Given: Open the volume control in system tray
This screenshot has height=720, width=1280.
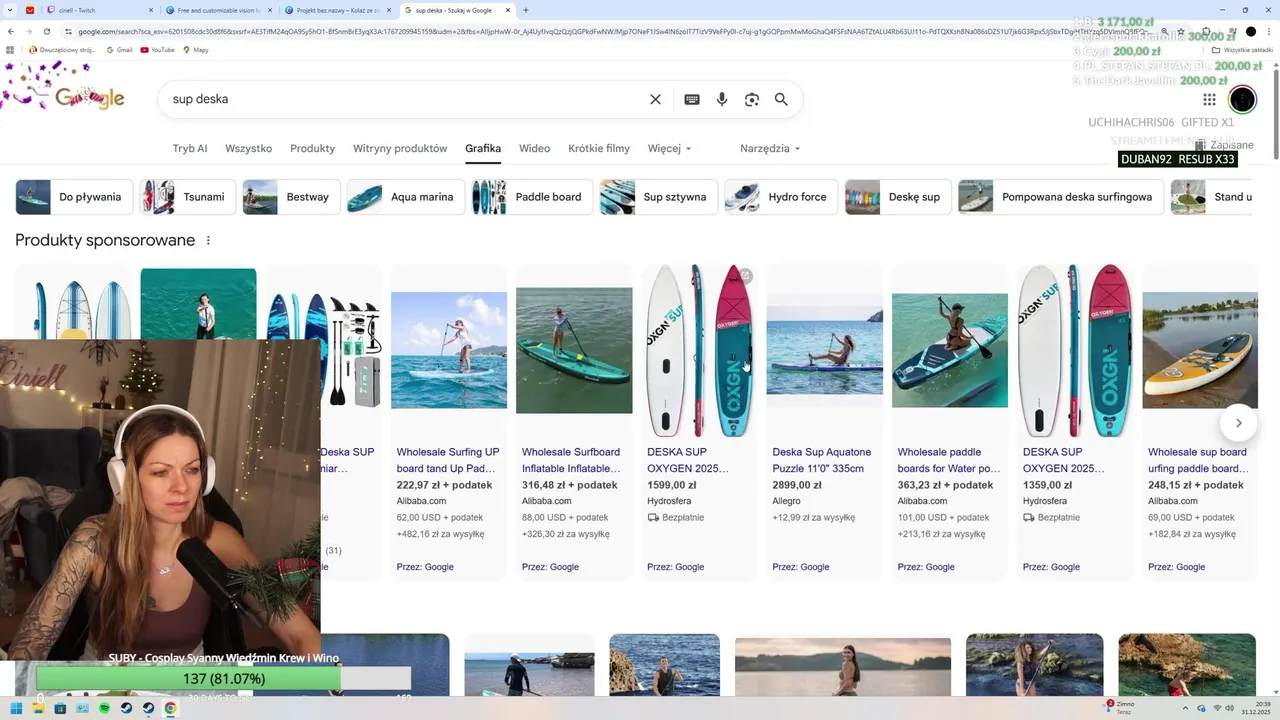Looking at the screenshot, I should click(1228, 708).
